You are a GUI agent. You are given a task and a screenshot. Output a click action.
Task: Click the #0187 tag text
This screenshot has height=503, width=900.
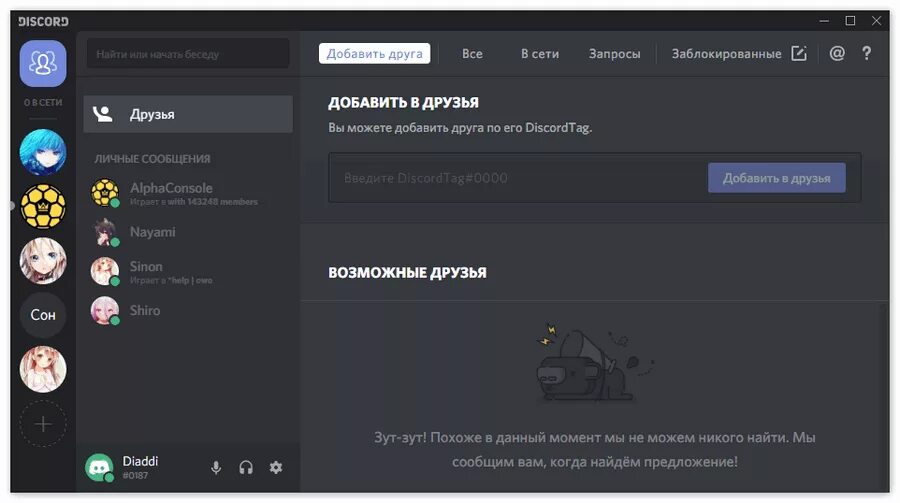tap(135, 475)
